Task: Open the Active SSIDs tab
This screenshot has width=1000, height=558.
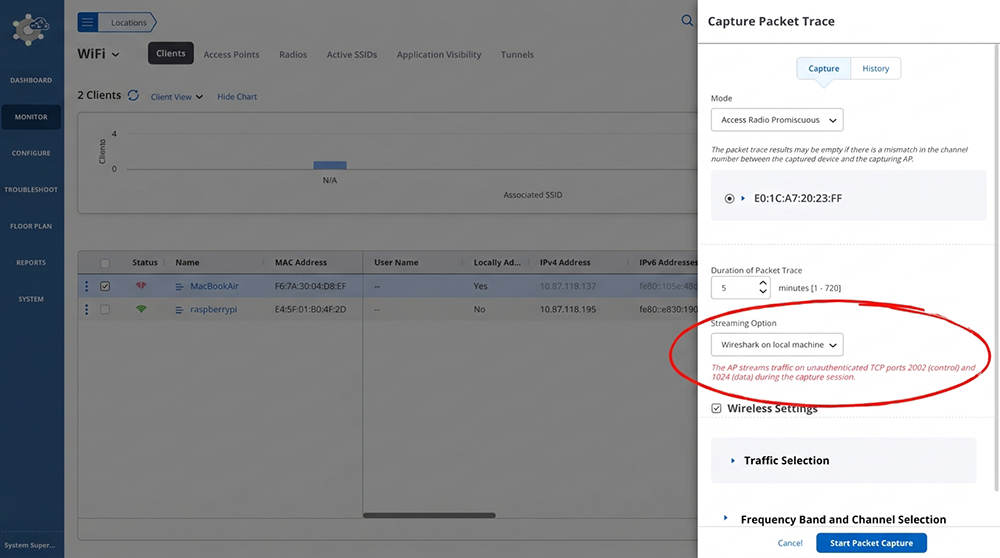Action: click(352, 55)
